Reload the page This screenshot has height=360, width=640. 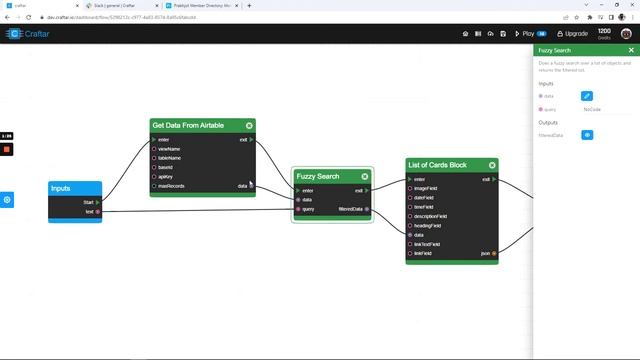coord(29,18)
